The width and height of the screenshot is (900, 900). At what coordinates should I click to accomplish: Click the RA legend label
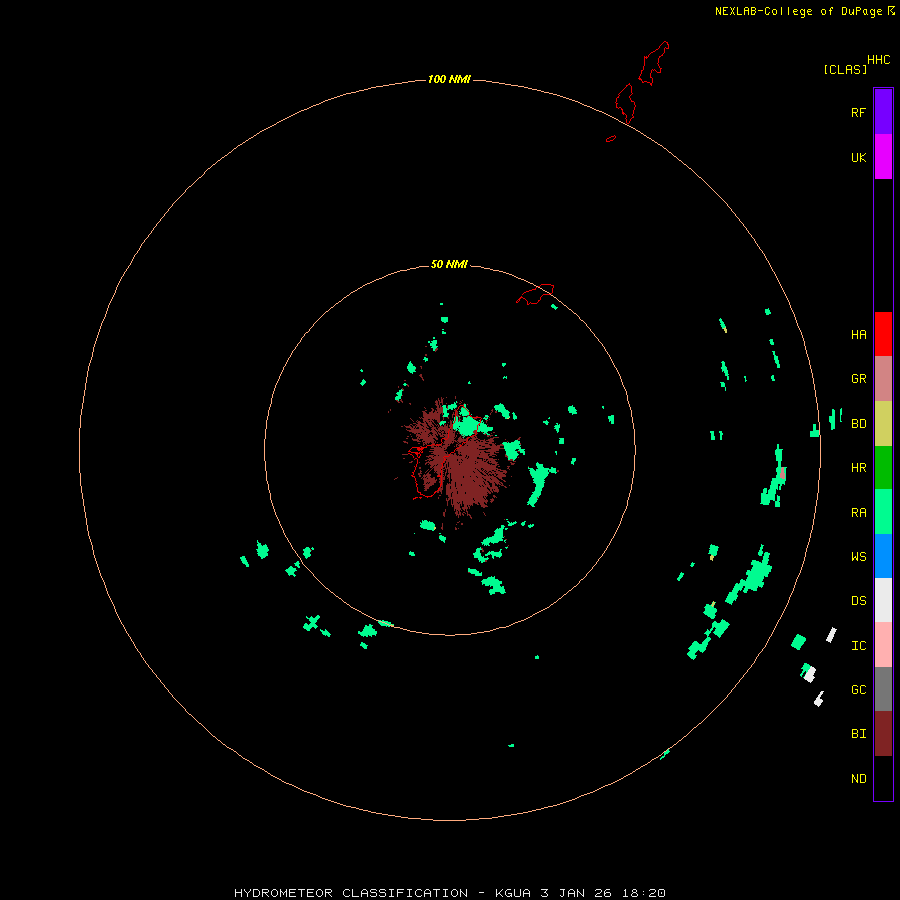pos(858,513)
